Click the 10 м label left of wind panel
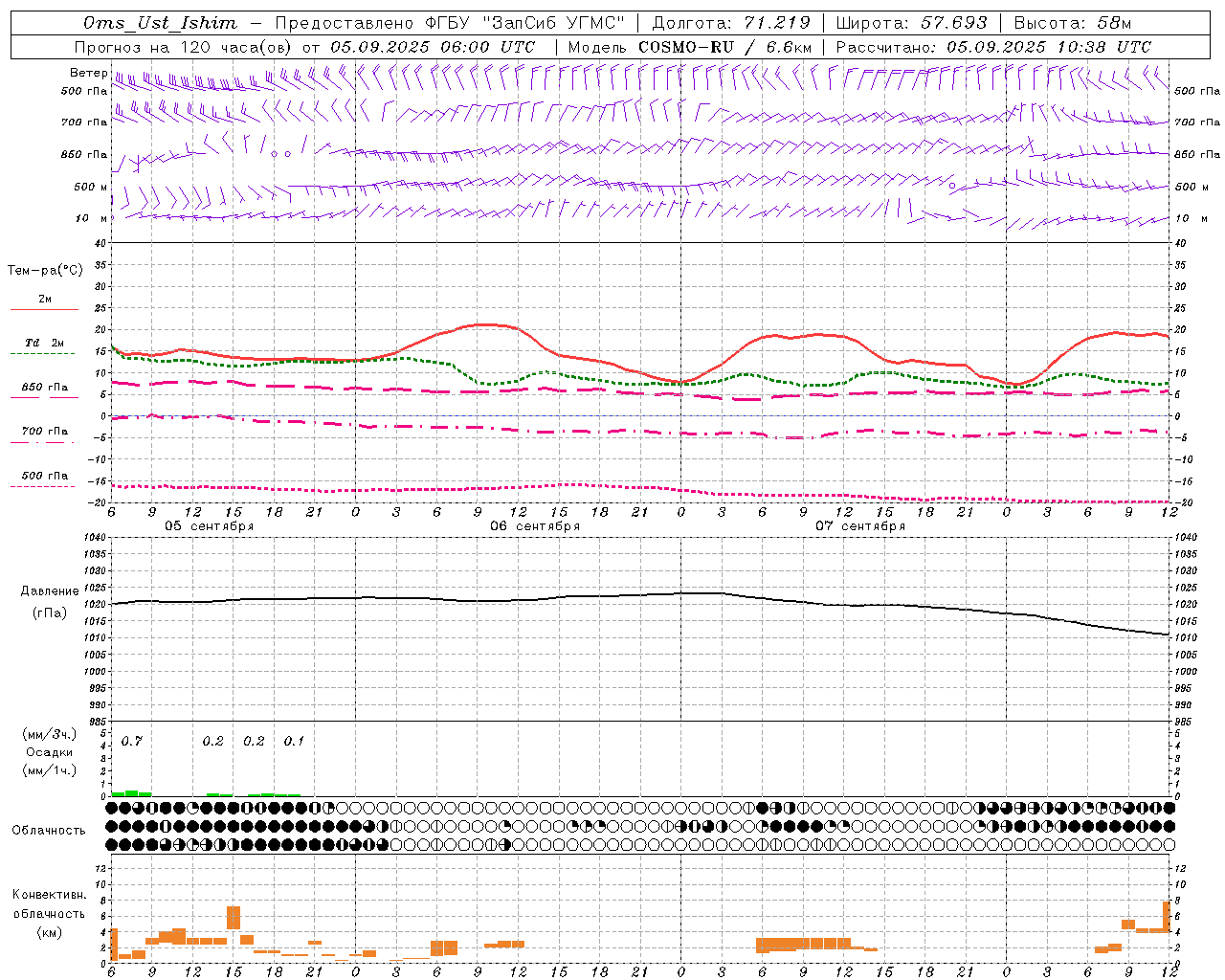1225x980 pixels. pyautogui.click(x=91, y=219)
